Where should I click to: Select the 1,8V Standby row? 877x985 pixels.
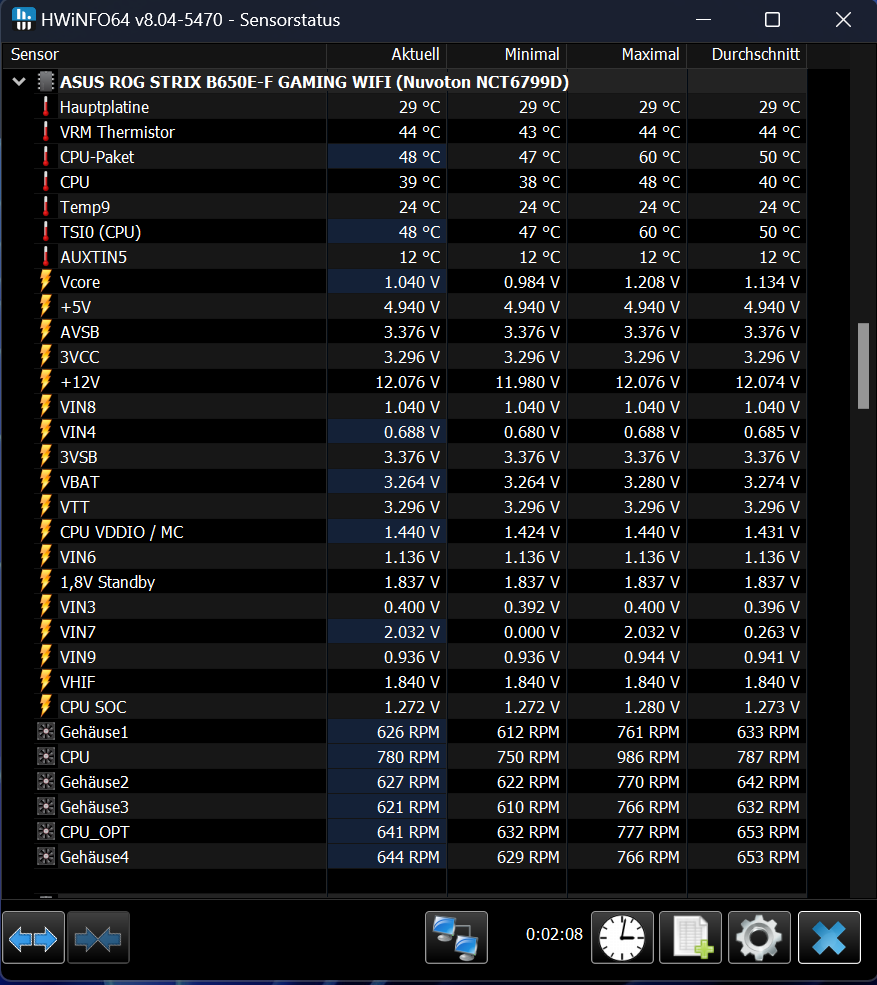[420, 582]
